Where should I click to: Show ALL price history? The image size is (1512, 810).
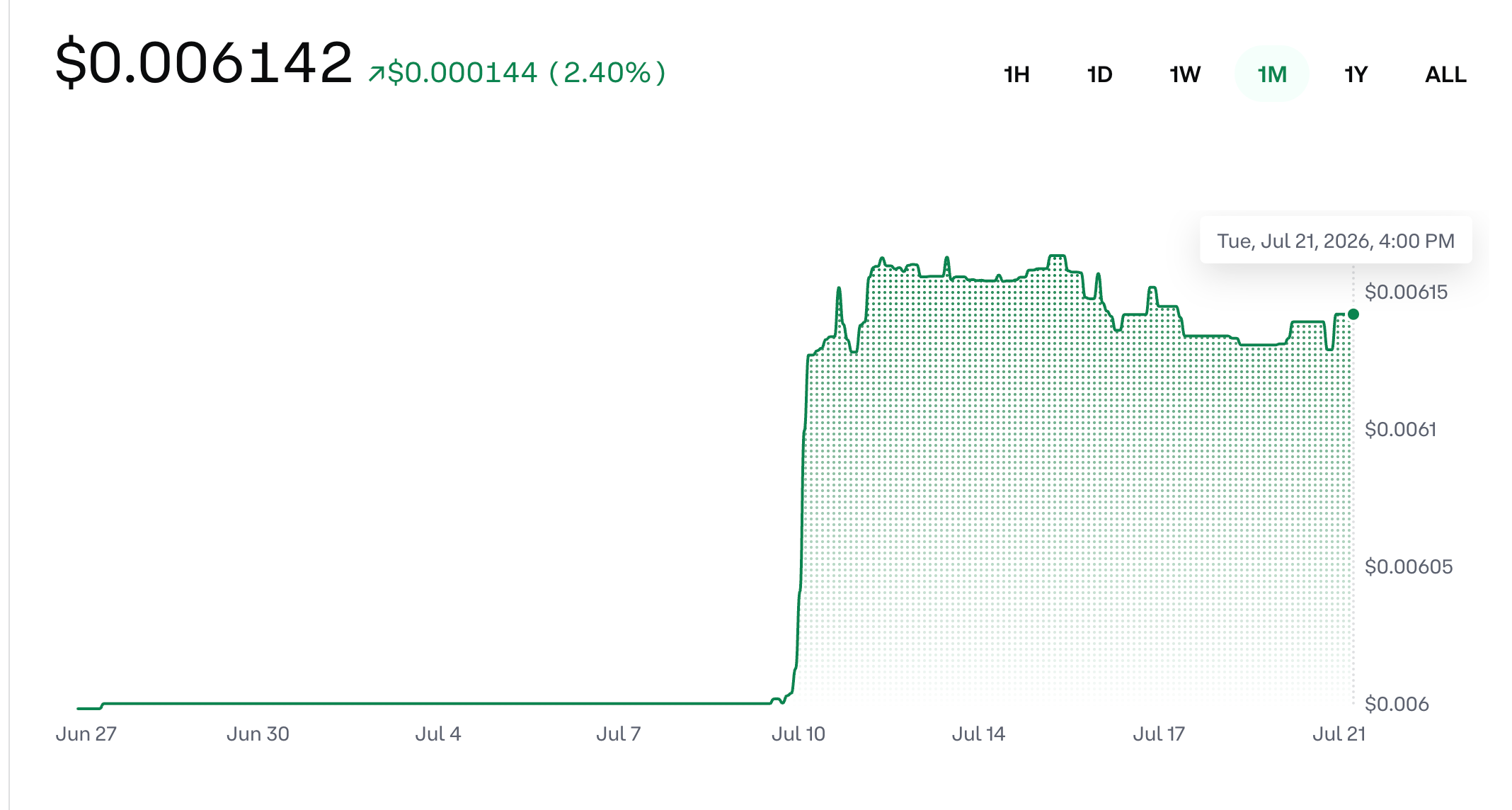tap(1445, 74)
